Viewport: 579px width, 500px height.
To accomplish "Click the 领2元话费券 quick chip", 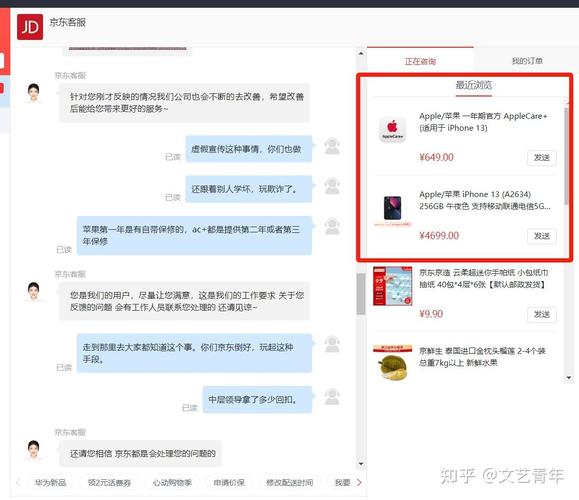I will (x=109, y=482).
